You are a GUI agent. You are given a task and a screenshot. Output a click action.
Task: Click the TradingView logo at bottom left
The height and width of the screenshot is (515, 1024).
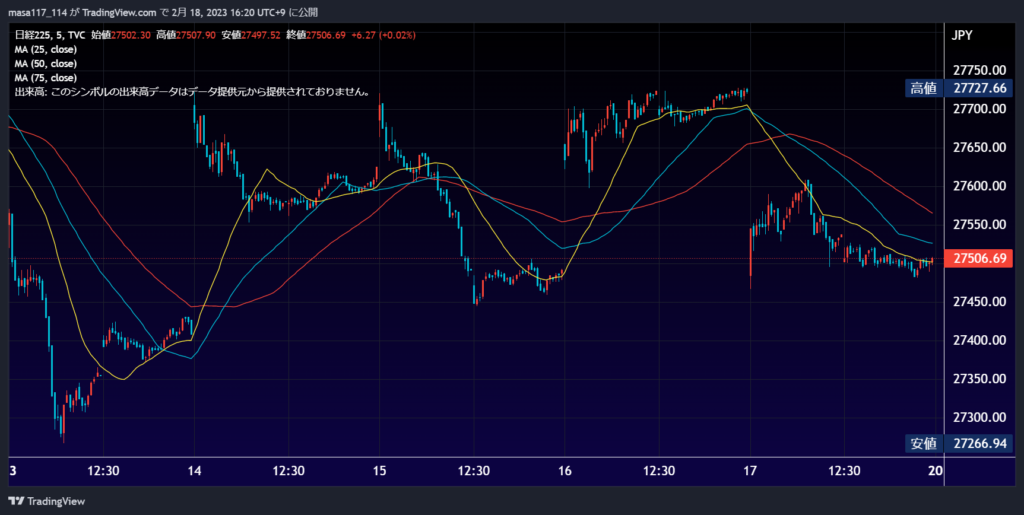pos(46,501)
